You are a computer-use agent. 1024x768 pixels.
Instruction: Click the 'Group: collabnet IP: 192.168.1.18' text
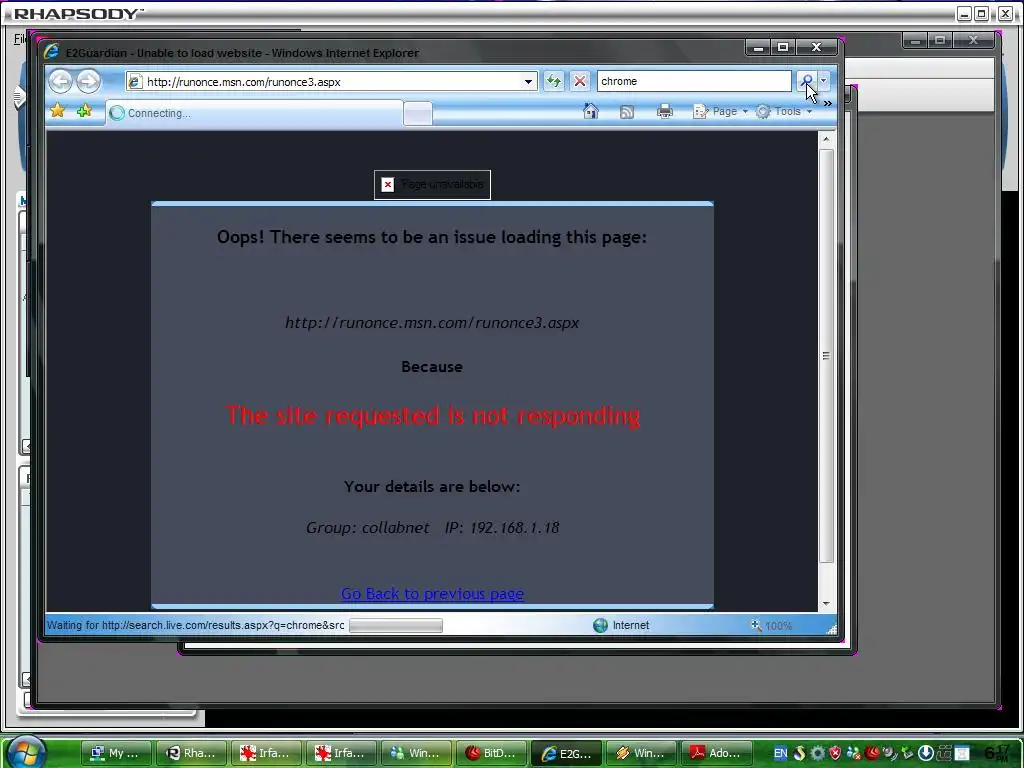tap(432, 528)
